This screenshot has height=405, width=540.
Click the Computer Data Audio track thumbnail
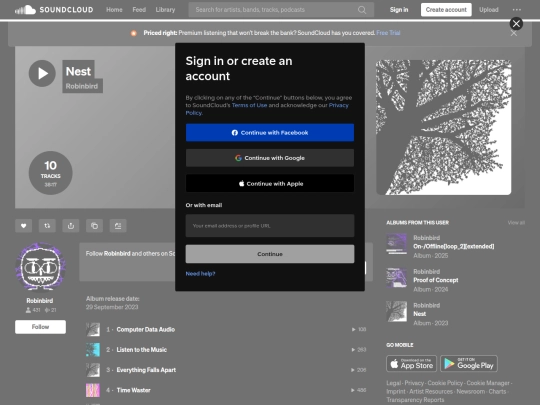click(x=93, y=330)
